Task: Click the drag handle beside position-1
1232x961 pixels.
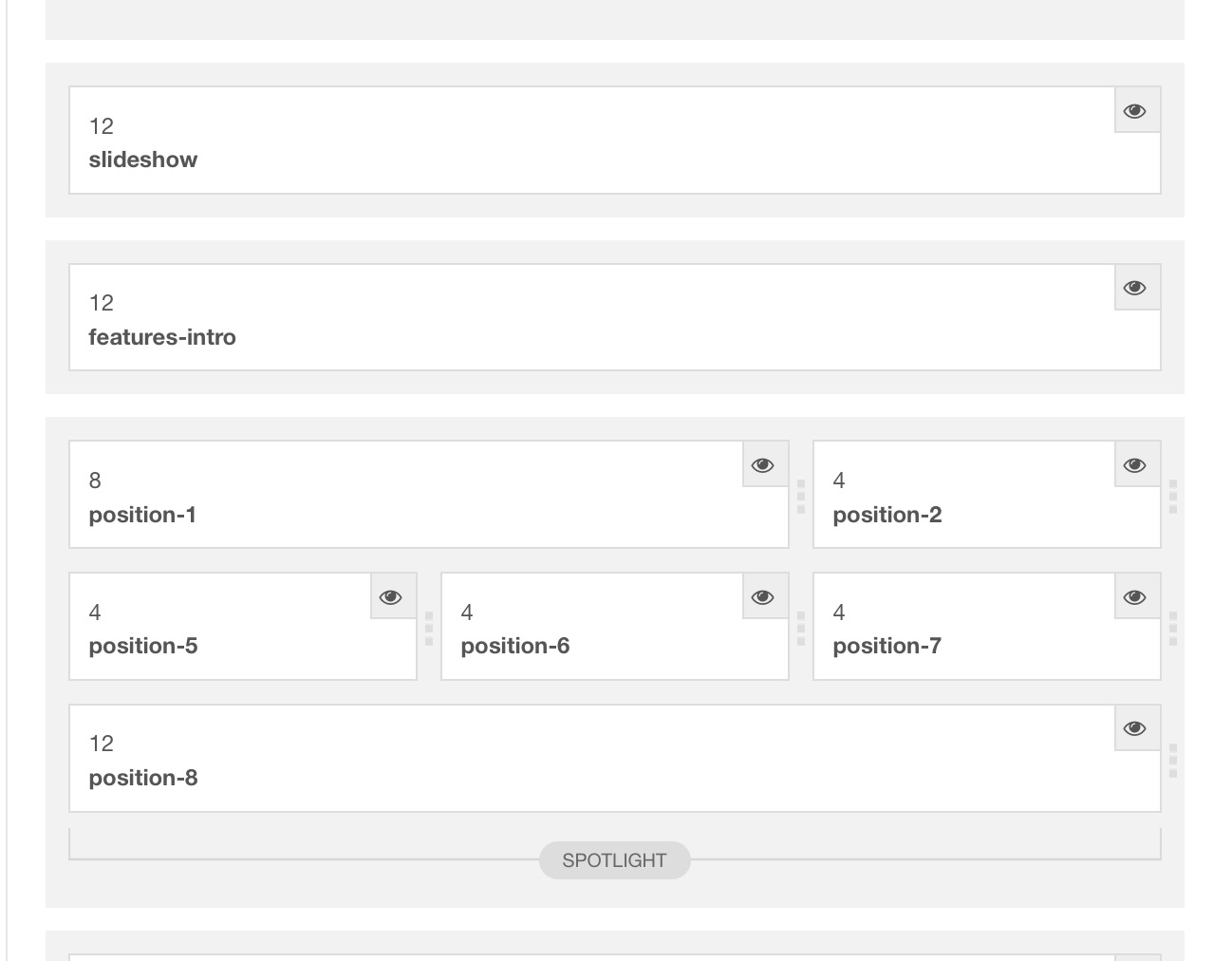Action: click(798, 494)
